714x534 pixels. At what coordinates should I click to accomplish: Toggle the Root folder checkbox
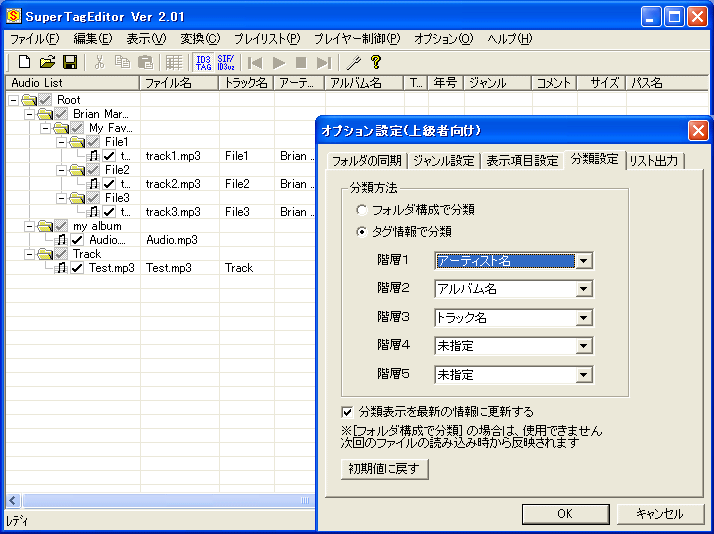pos(45,100)
